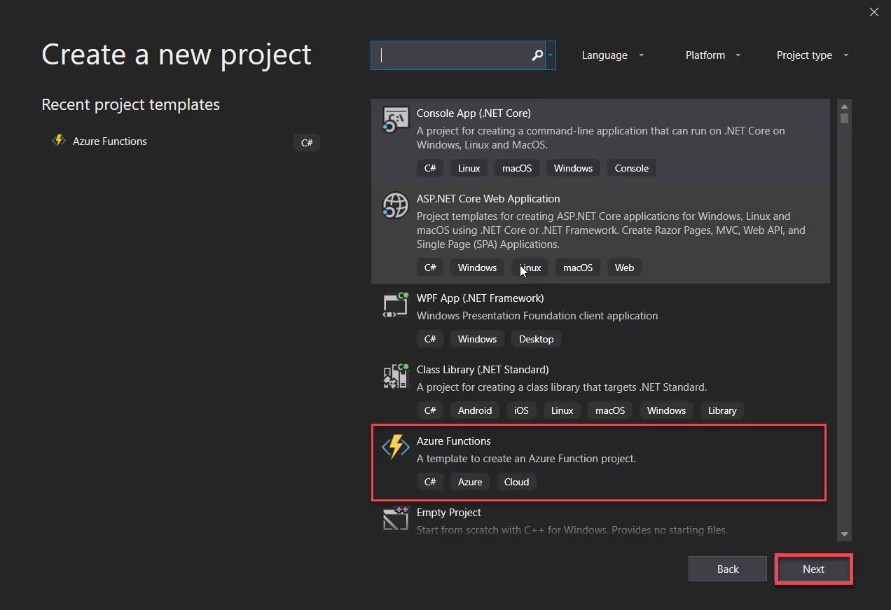Click the scrollbar down arrow
The image size is (891, 610).
844,534
